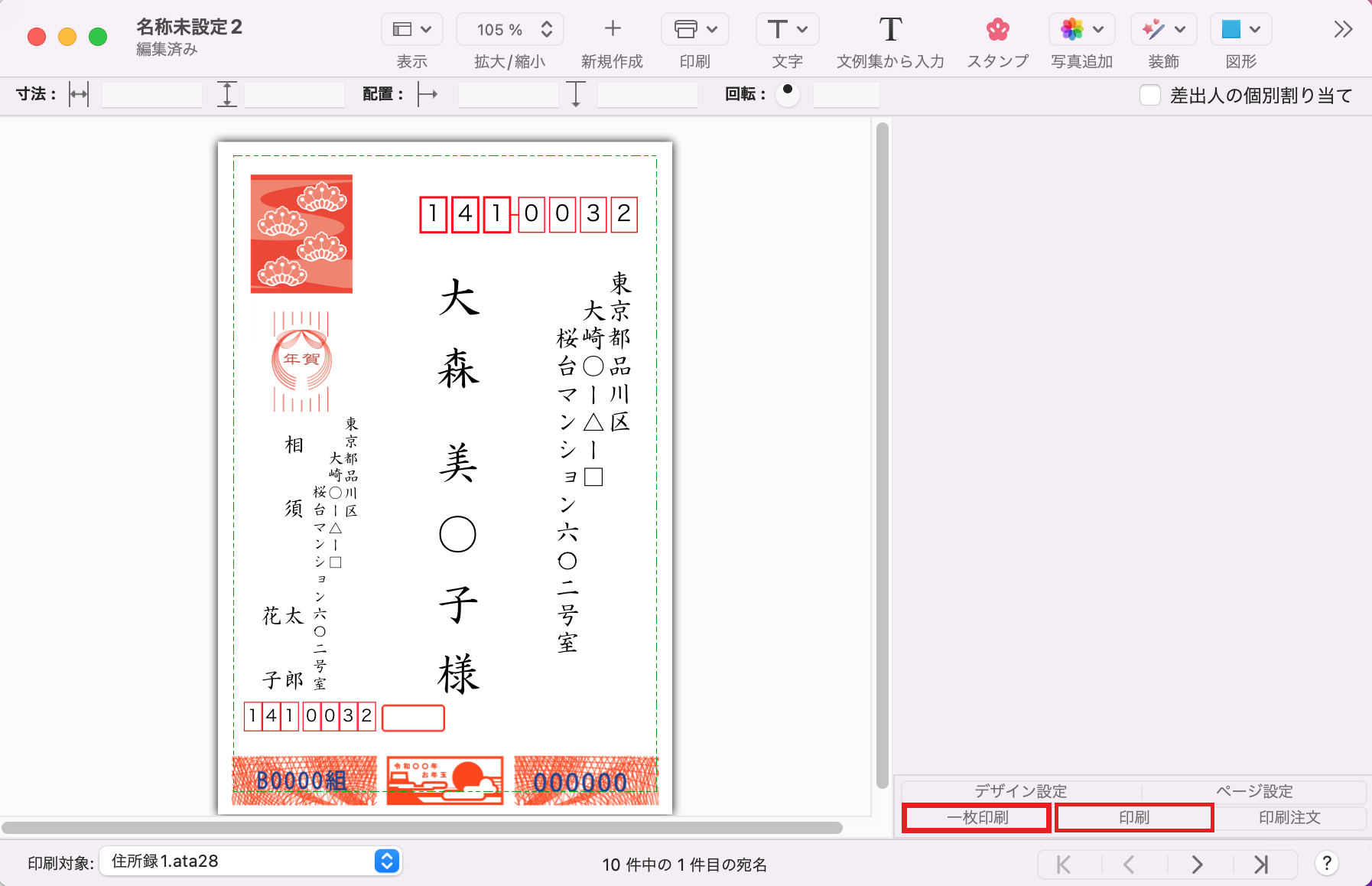Click the 写真追加 photos icon
Screen dimensions: 1372x886
click(x=1081, y=30)
